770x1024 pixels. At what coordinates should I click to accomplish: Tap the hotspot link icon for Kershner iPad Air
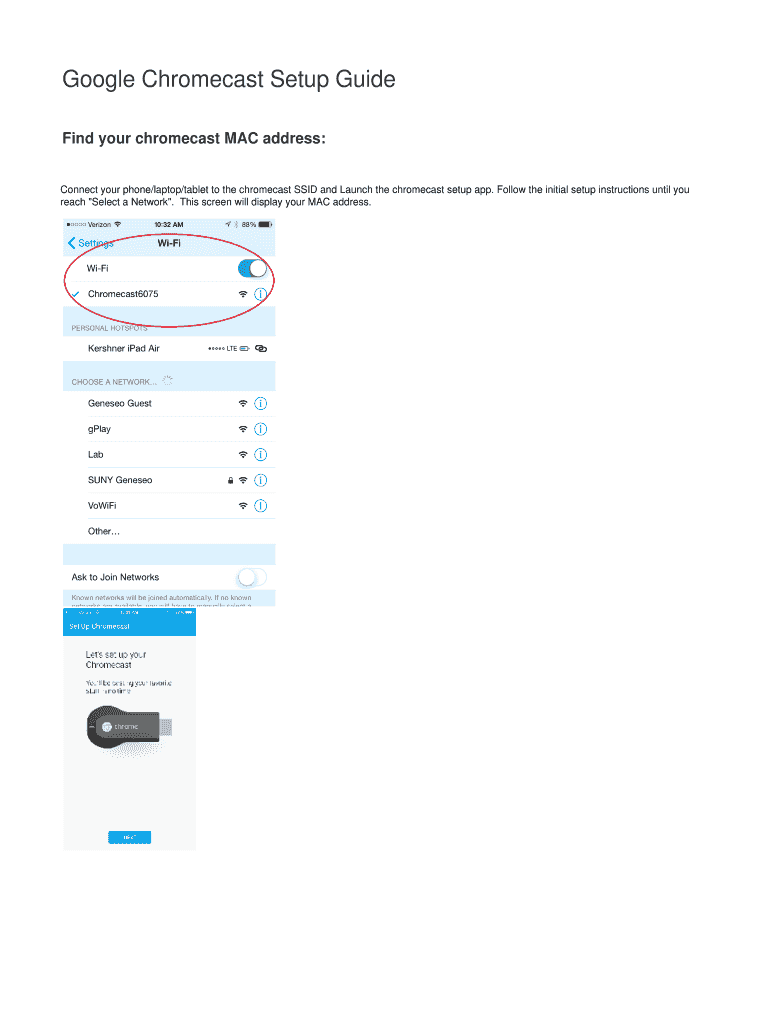(261, 349)
